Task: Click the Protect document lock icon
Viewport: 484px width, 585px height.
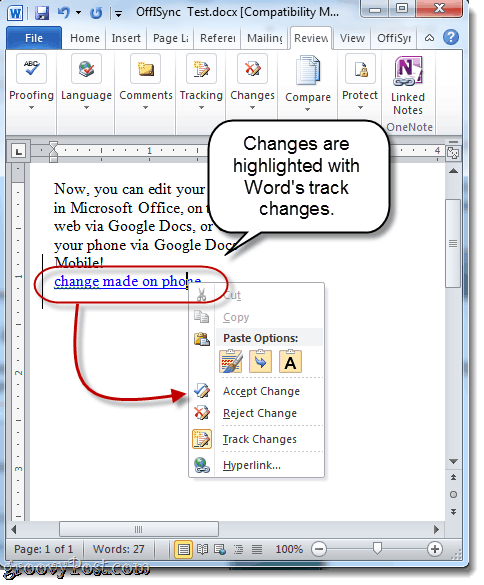Action: coord(360,68)
